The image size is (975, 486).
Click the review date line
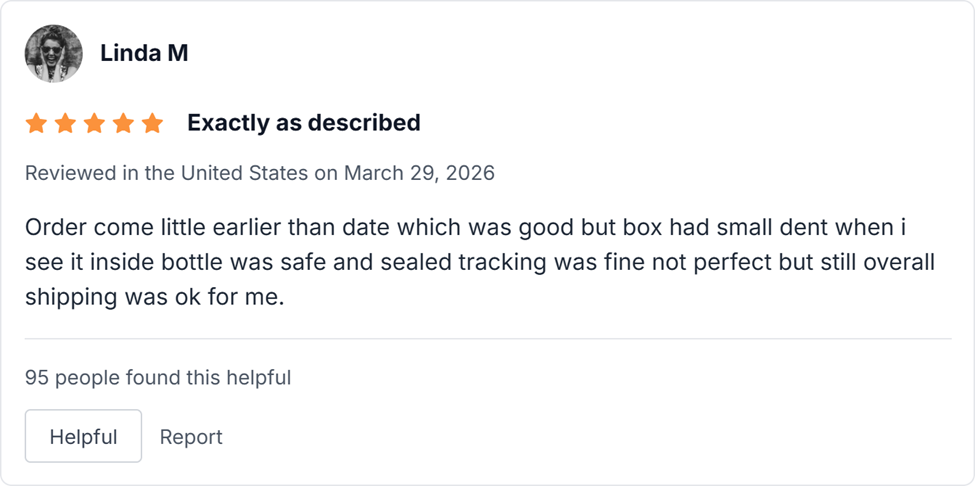260,173
